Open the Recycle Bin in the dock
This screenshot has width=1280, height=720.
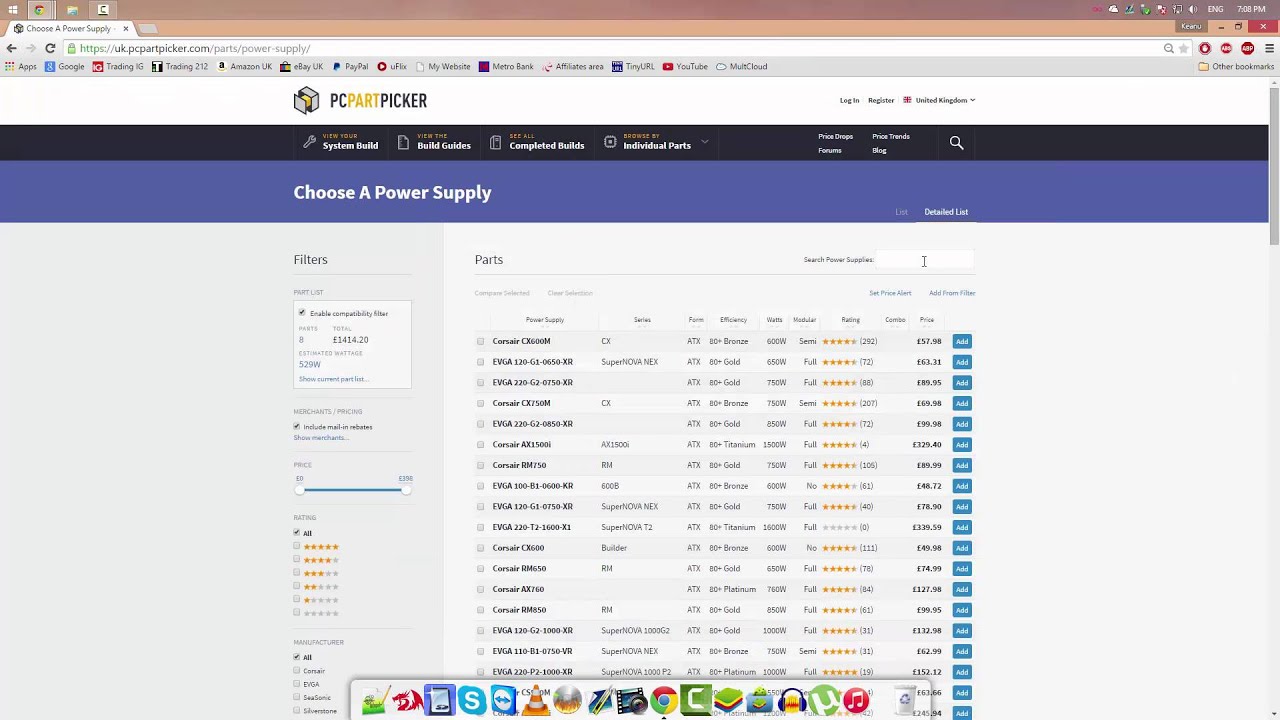click(x=905, y=700)
